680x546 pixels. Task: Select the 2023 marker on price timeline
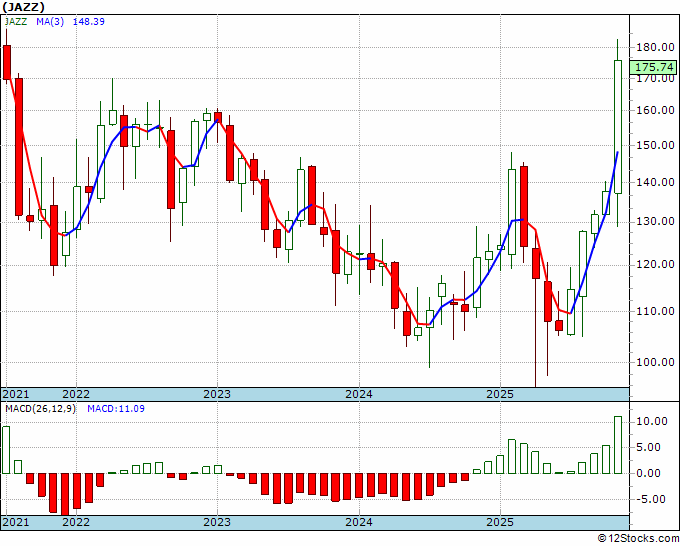point(217,394)
